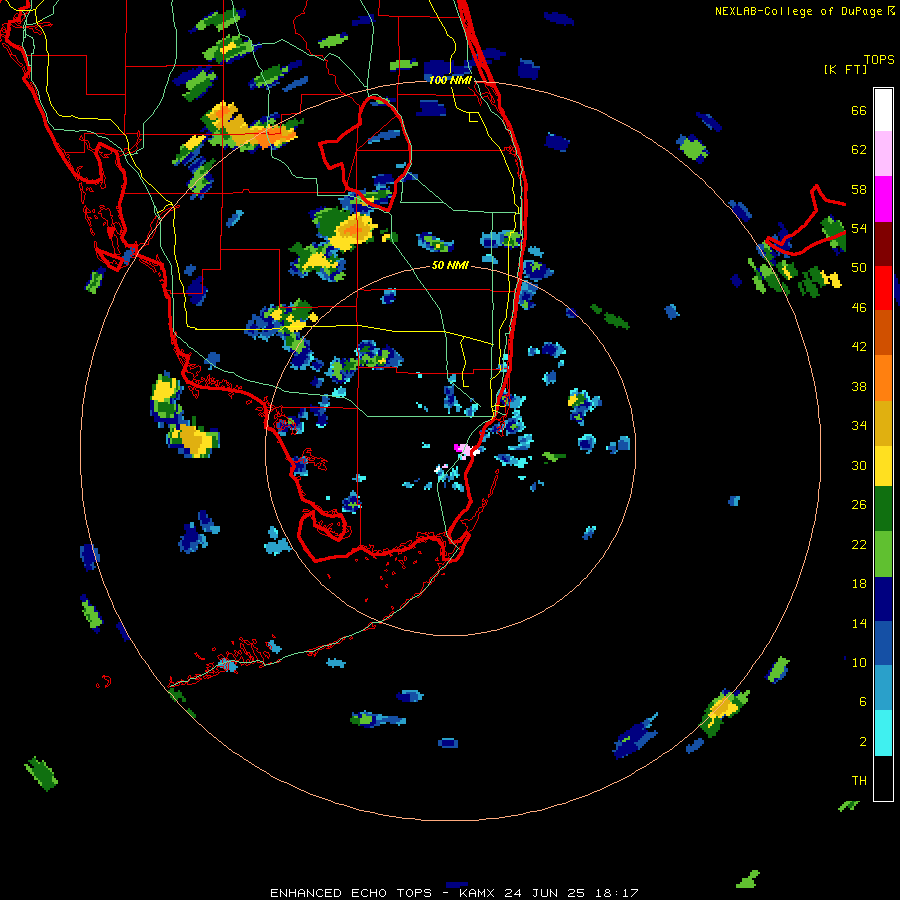Click the 30 legend value
900x900 pixels.
(x=859, y=465)
